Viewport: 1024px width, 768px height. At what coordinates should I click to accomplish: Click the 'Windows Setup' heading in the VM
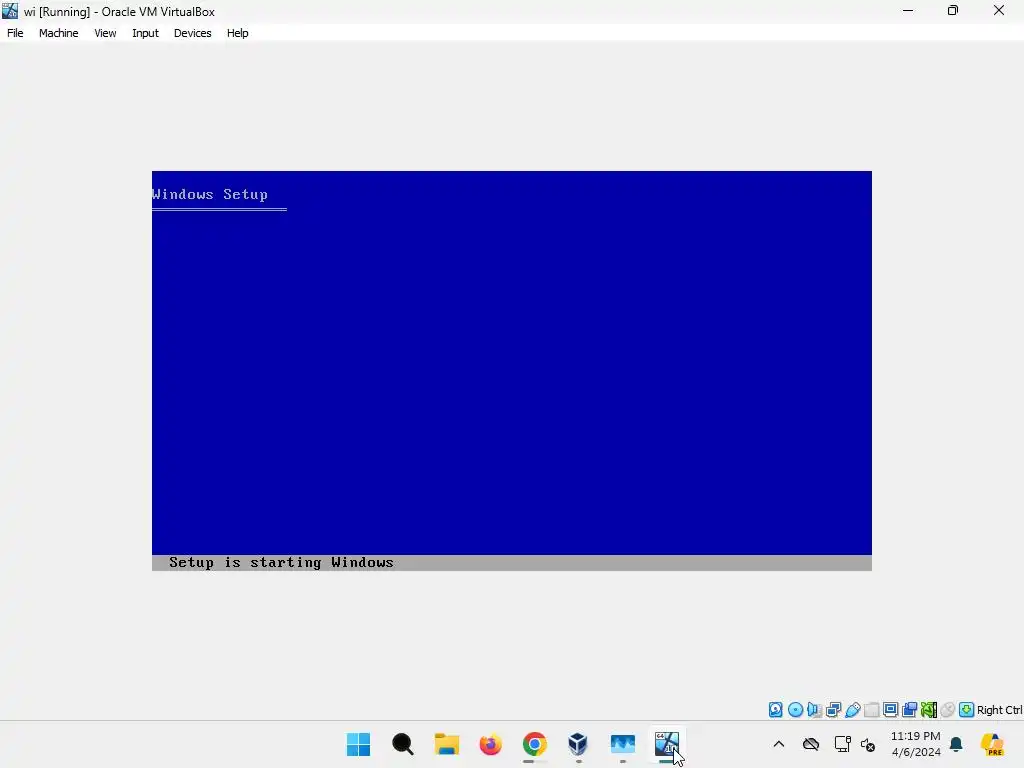pos(210,194)
